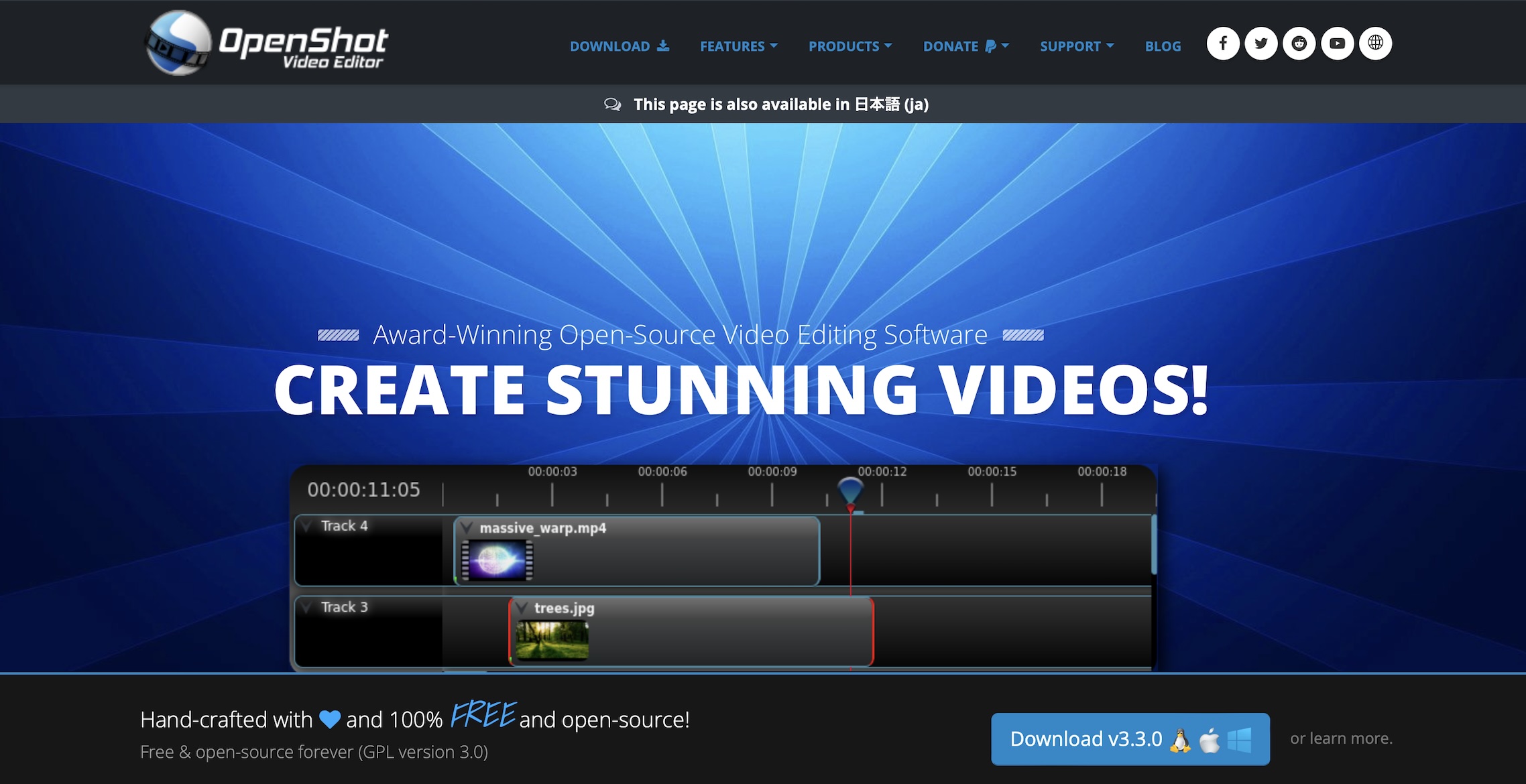Click the trees.jpg clip name
1526x784 pixels.
(564, 608)
